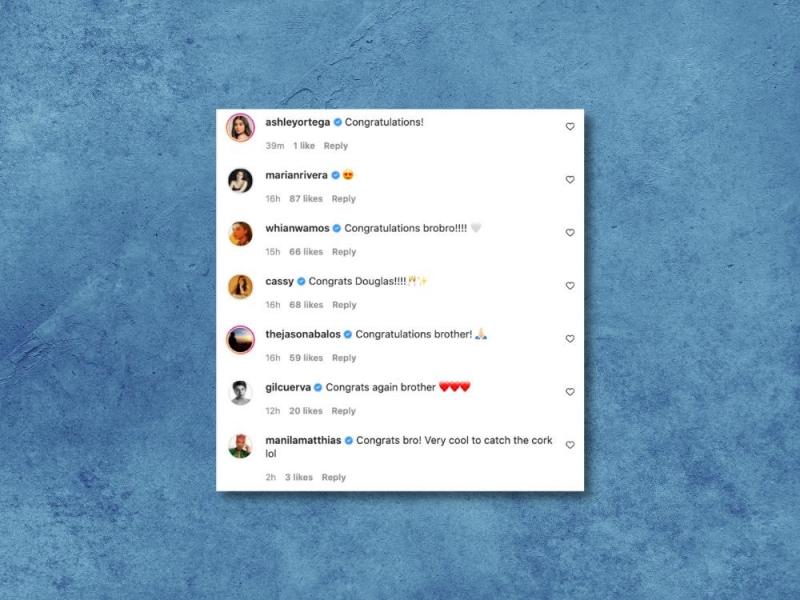This screenshot has width=800, height=600.
Task: Like whianwamos's Congratulations brobro comment
Action: pyautogui.click(x=570, y=233)
